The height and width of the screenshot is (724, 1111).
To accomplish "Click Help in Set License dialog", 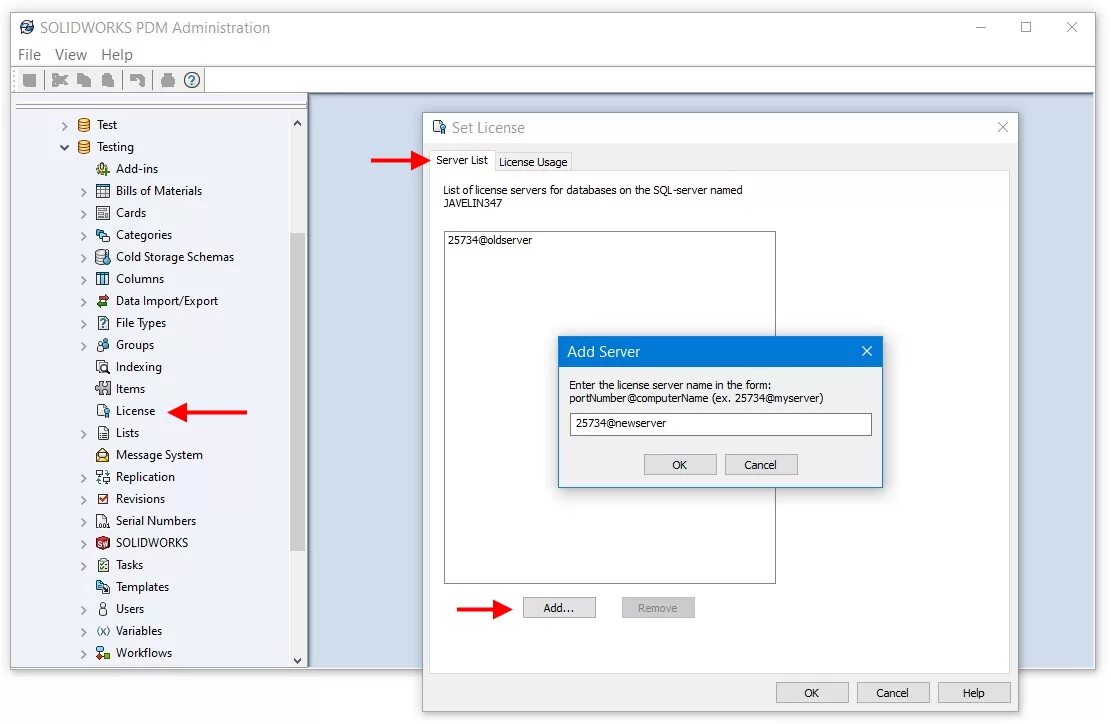I will click(974, 693).
